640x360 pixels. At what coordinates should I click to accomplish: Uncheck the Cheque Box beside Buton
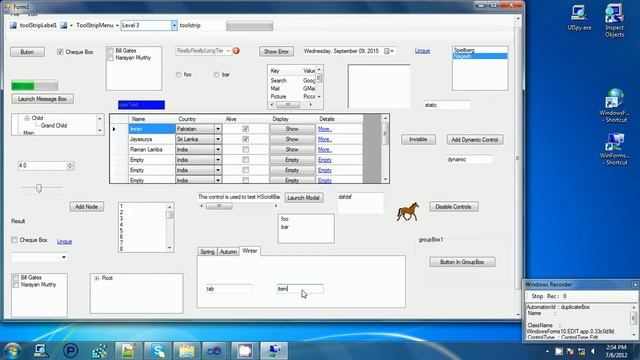60,52
